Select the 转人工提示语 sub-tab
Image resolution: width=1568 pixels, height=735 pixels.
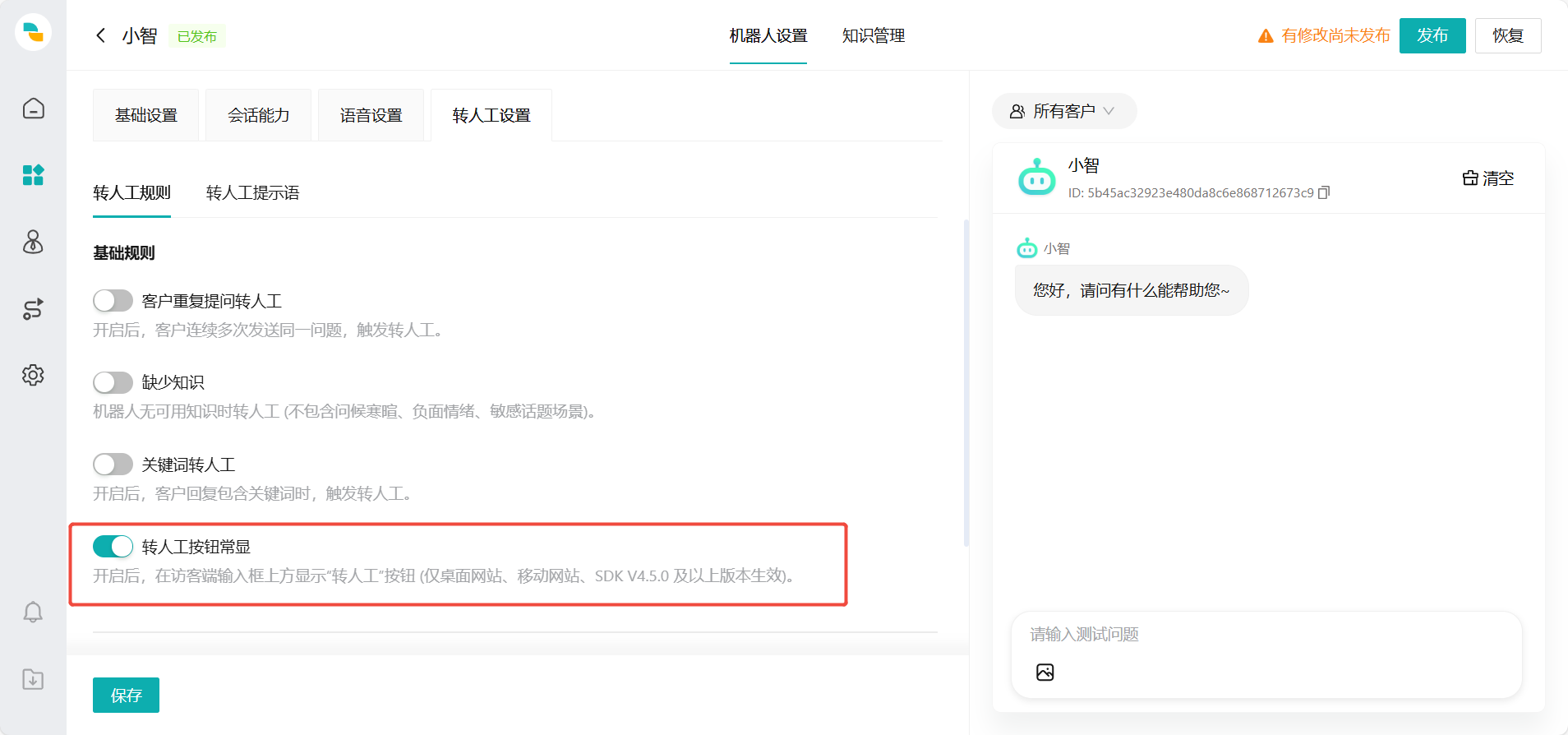point(252,193)
